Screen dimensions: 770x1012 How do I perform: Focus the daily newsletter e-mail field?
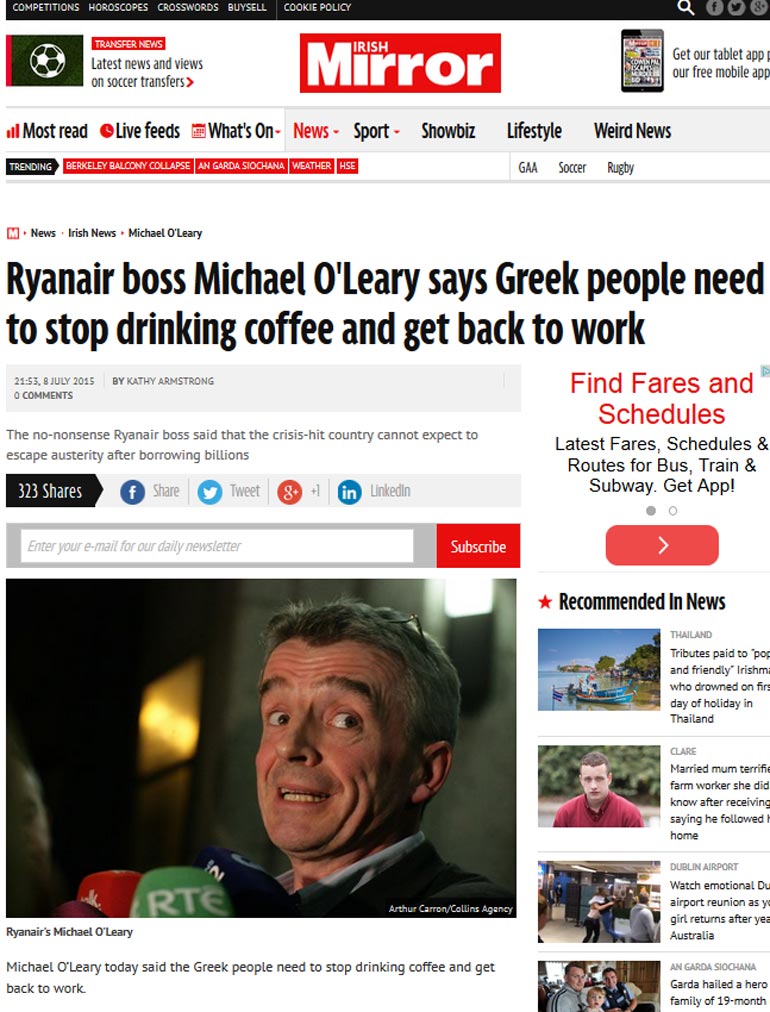[217, 546]
